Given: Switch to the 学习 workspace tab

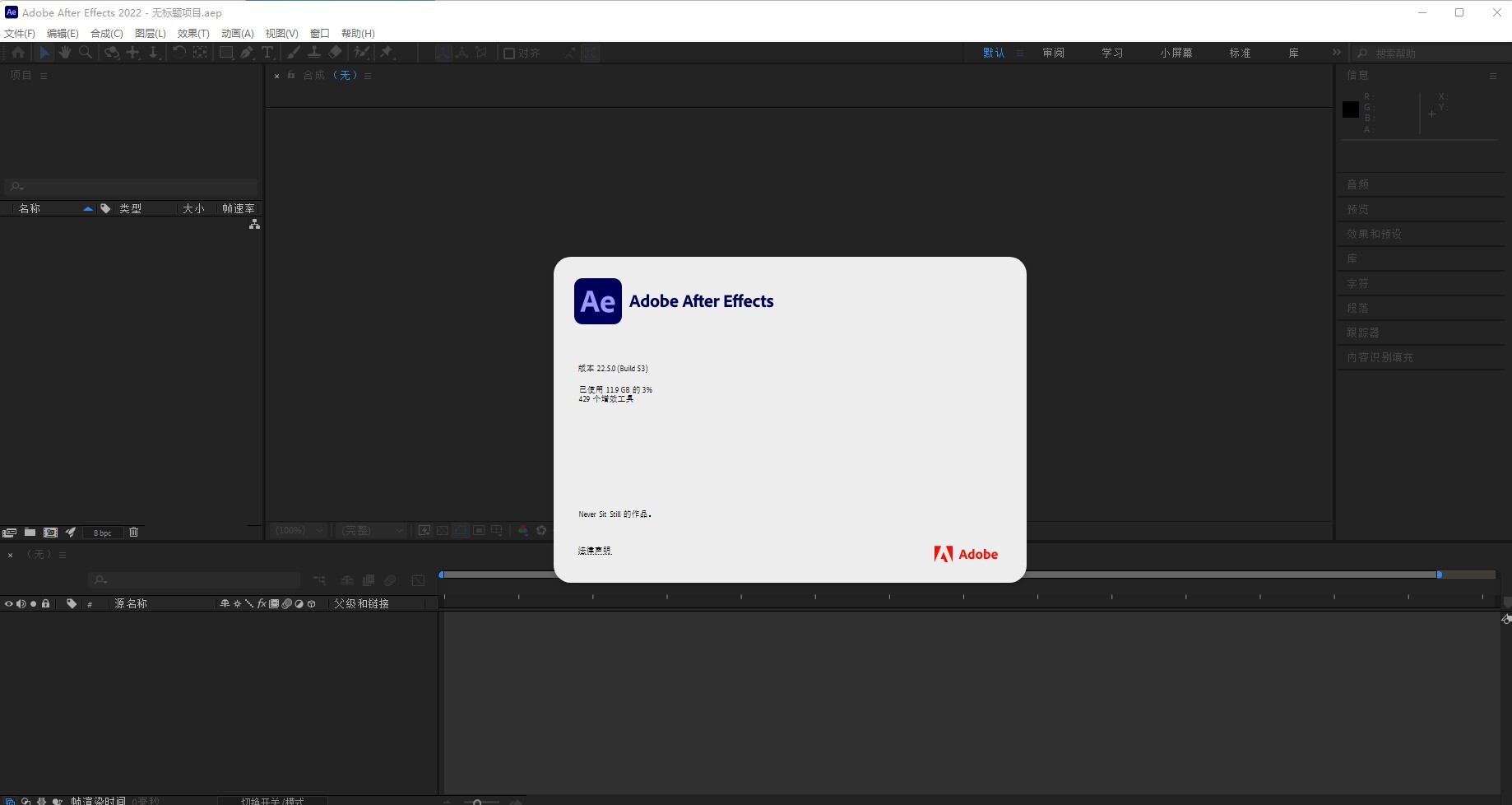Looking at the screenshot, I should click(1112, 52).
